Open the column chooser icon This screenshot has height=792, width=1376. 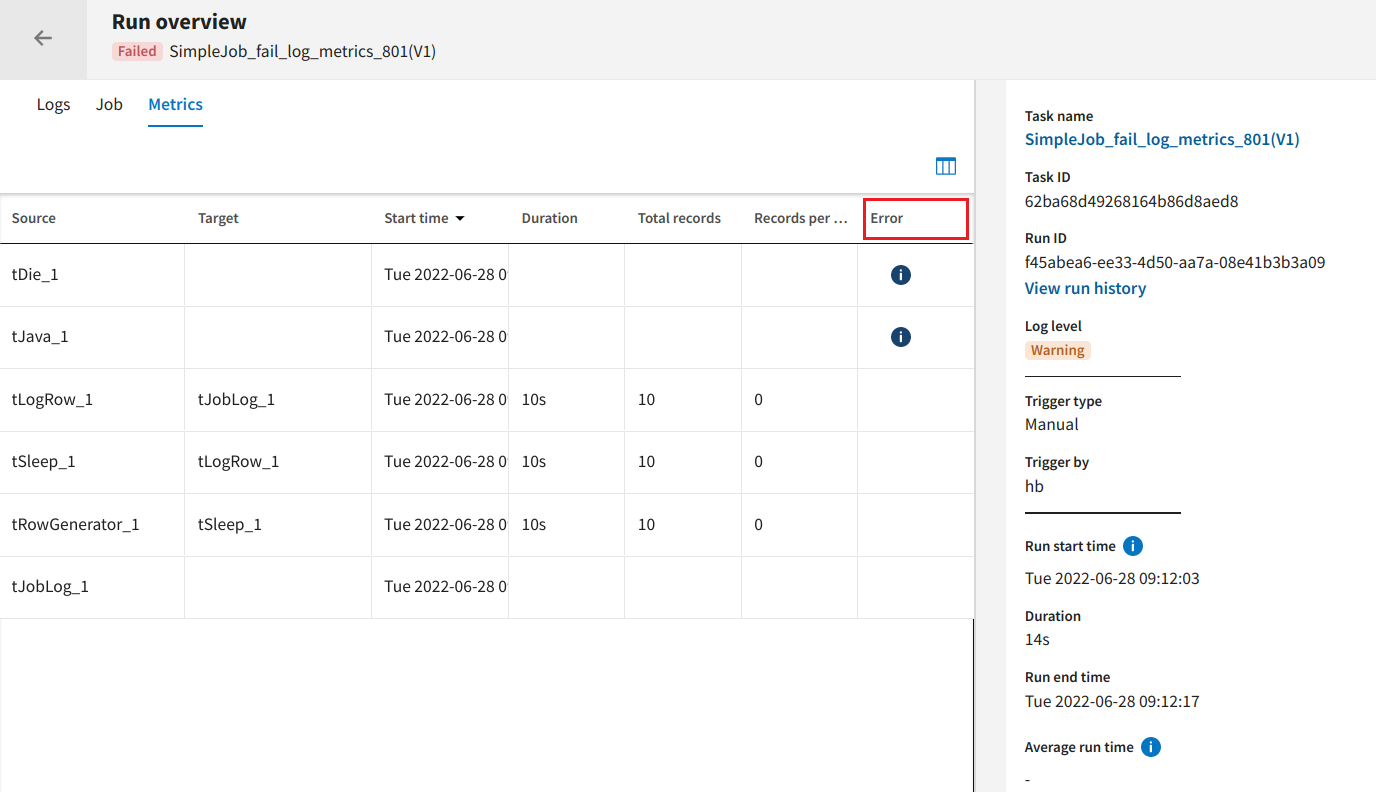(x=945, y=166)
